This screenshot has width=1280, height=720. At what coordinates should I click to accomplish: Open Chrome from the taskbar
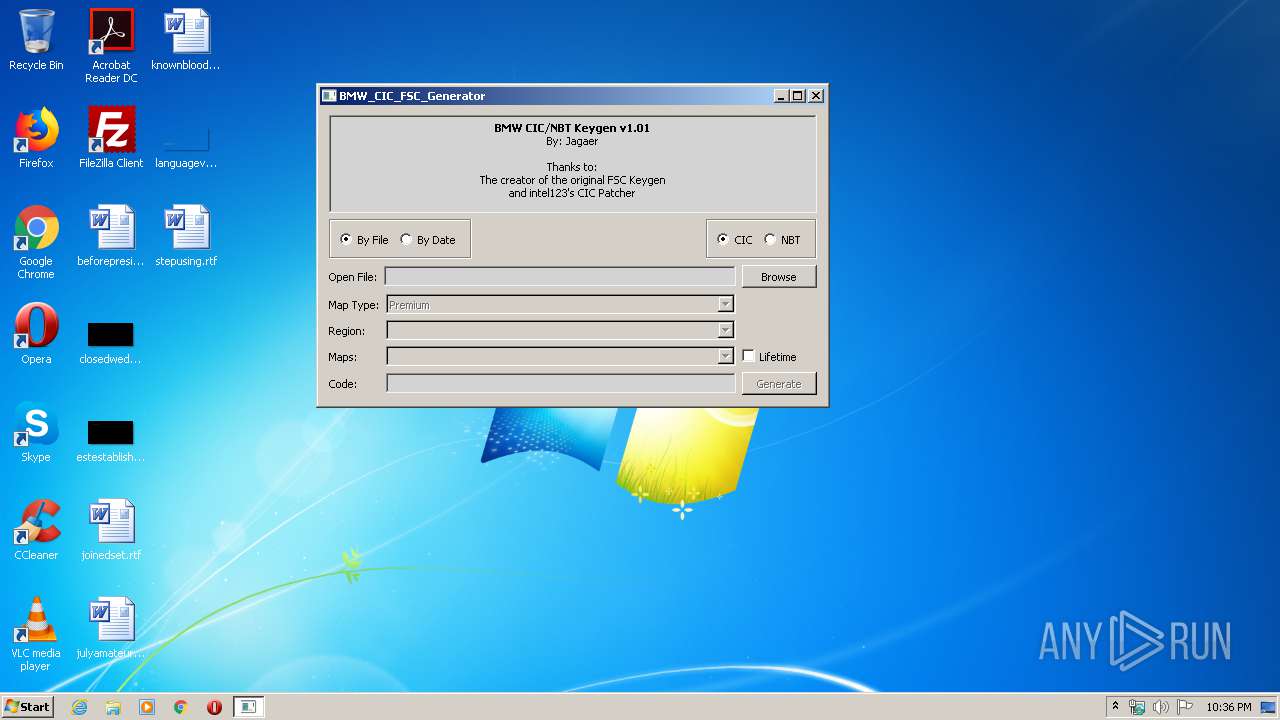[181, 707]
